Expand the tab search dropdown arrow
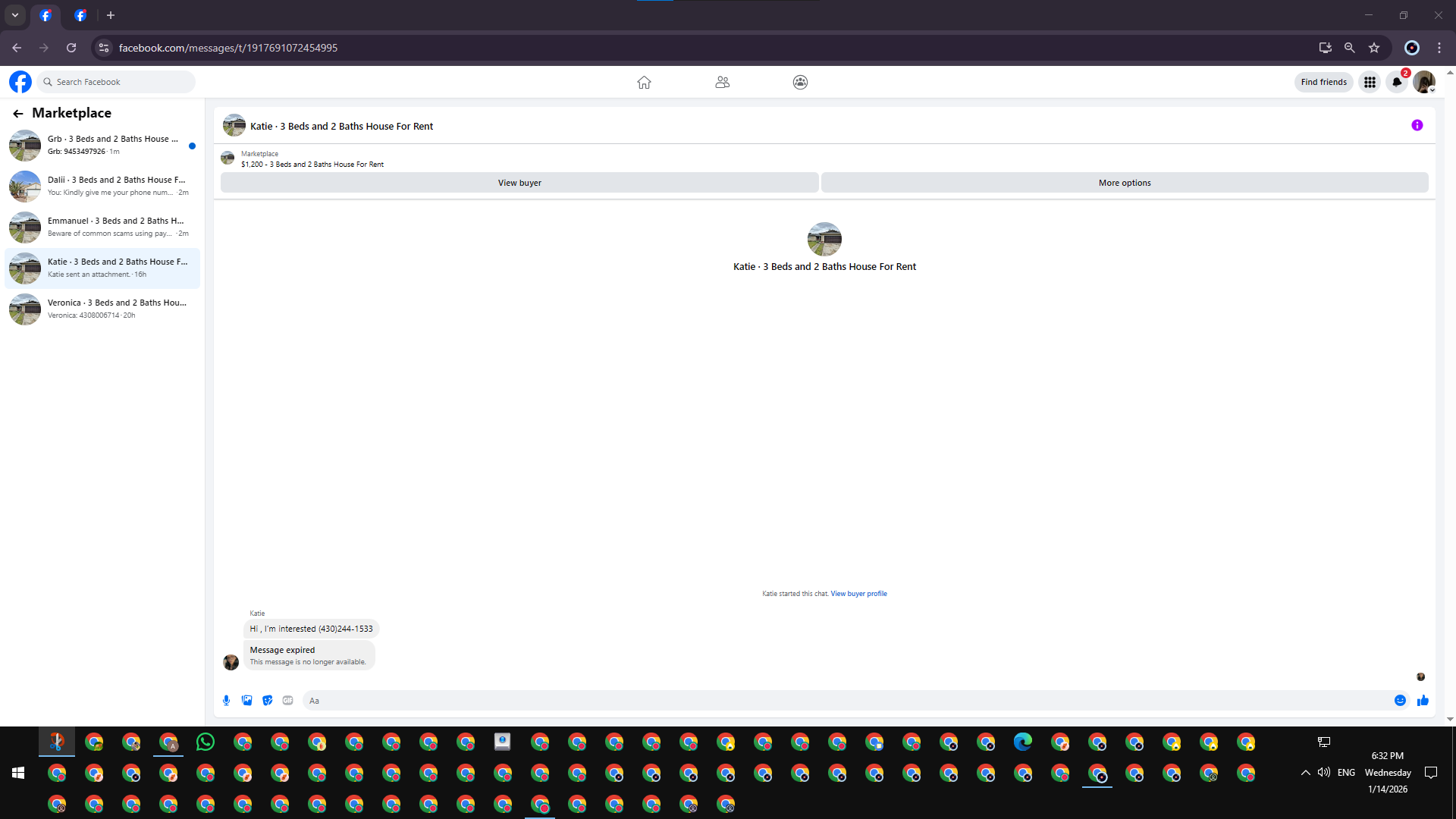 [x=15, y=15]
